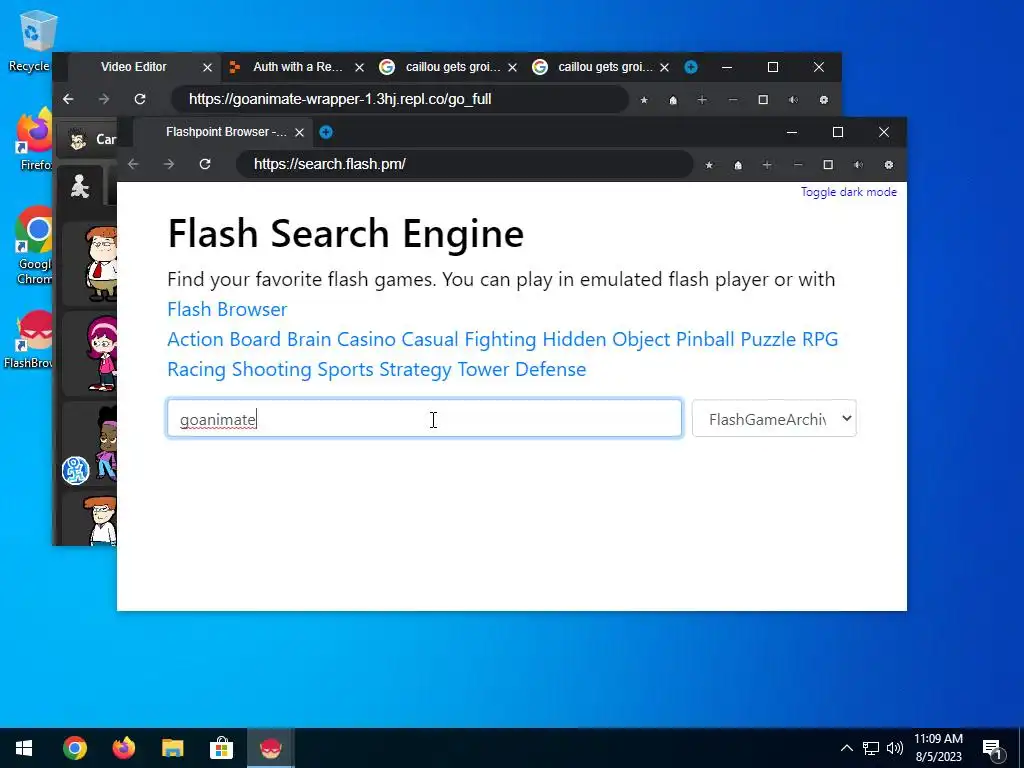
Task: Select the Fighting category link
Action: pos(500,340)
